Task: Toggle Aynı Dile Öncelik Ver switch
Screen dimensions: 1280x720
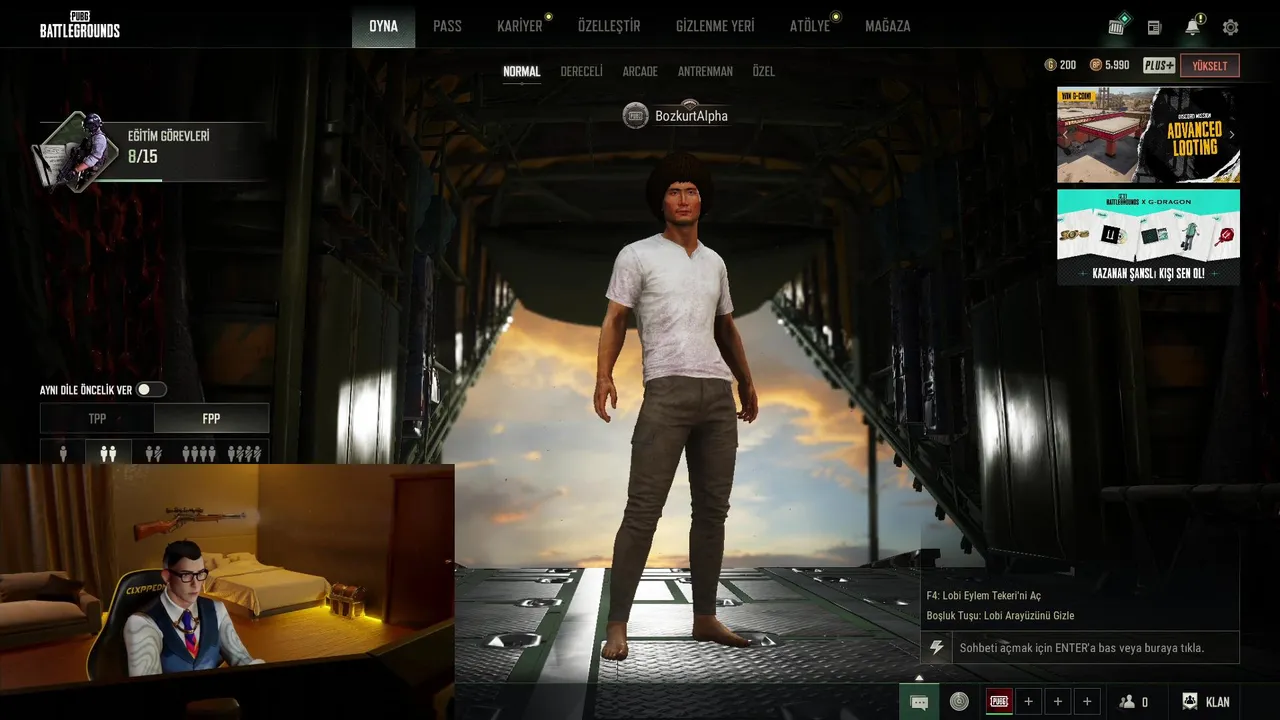Action: tap(151, 389)
